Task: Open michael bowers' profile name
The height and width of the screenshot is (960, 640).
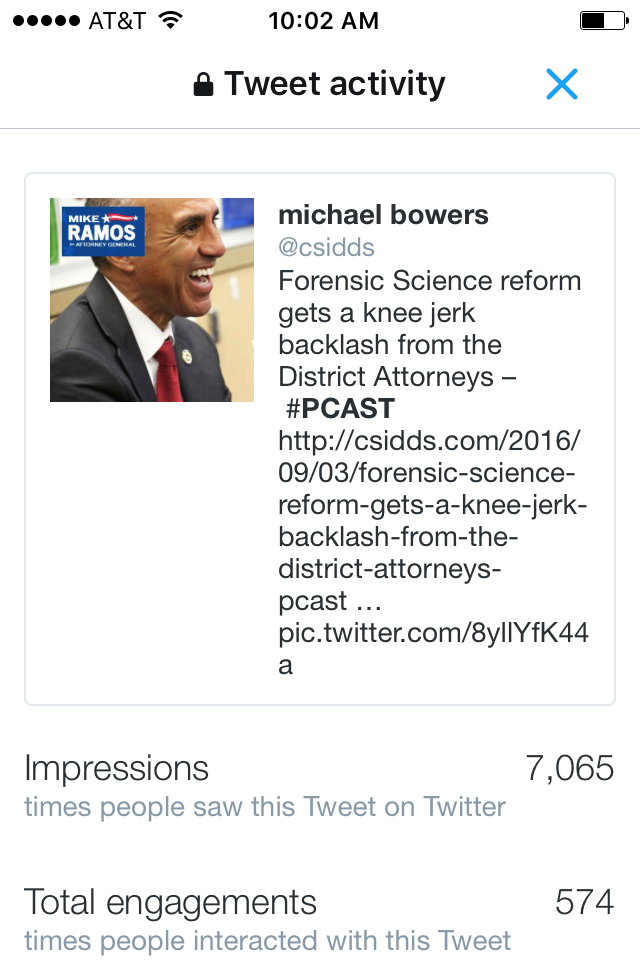Action: pyautogui.click(x=383, y=215)
